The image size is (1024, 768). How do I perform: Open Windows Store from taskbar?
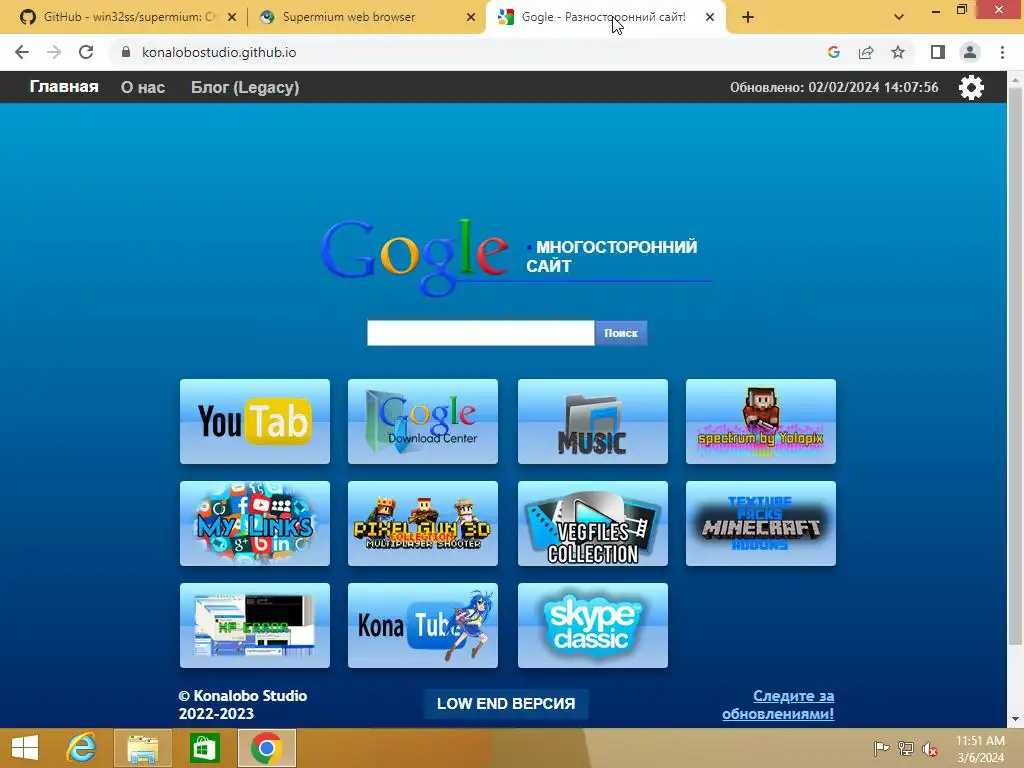[204, 748]
